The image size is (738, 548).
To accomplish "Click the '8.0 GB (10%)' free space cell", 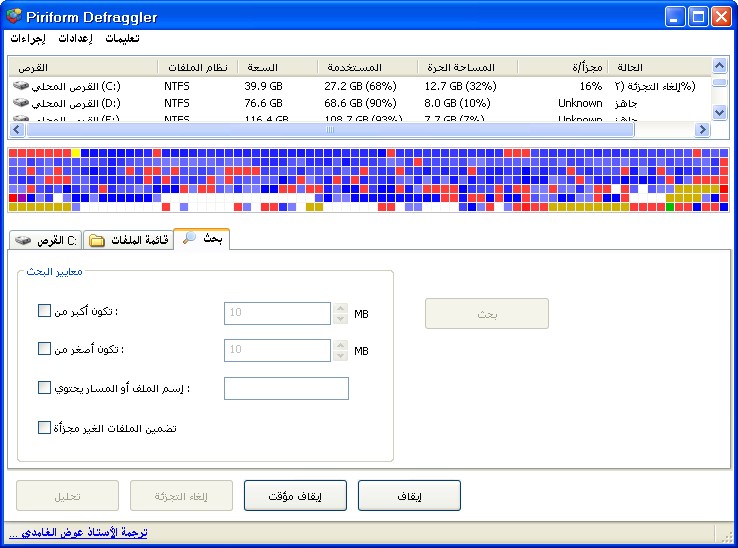I will [457, 103].
